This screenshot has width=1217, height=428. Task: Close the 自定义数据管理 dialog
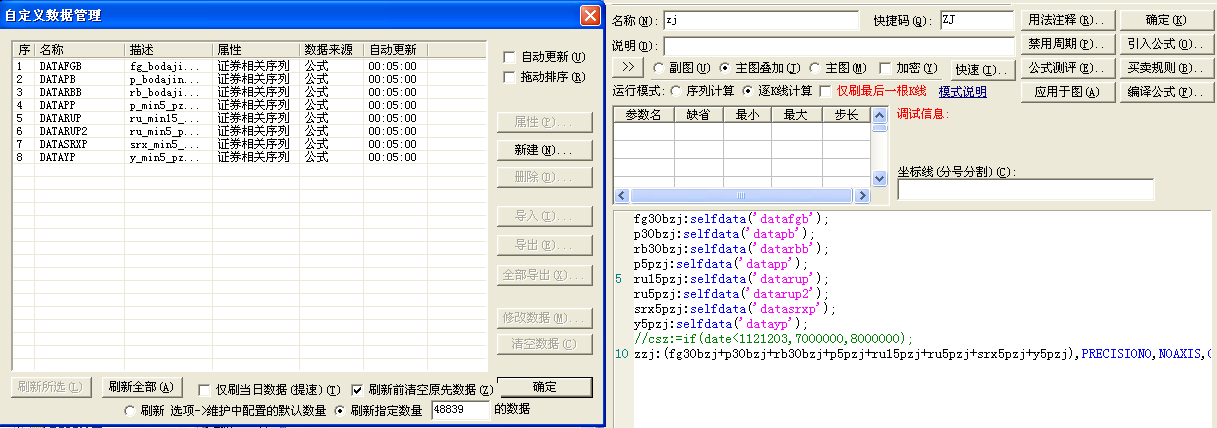(x=590, y=15)
